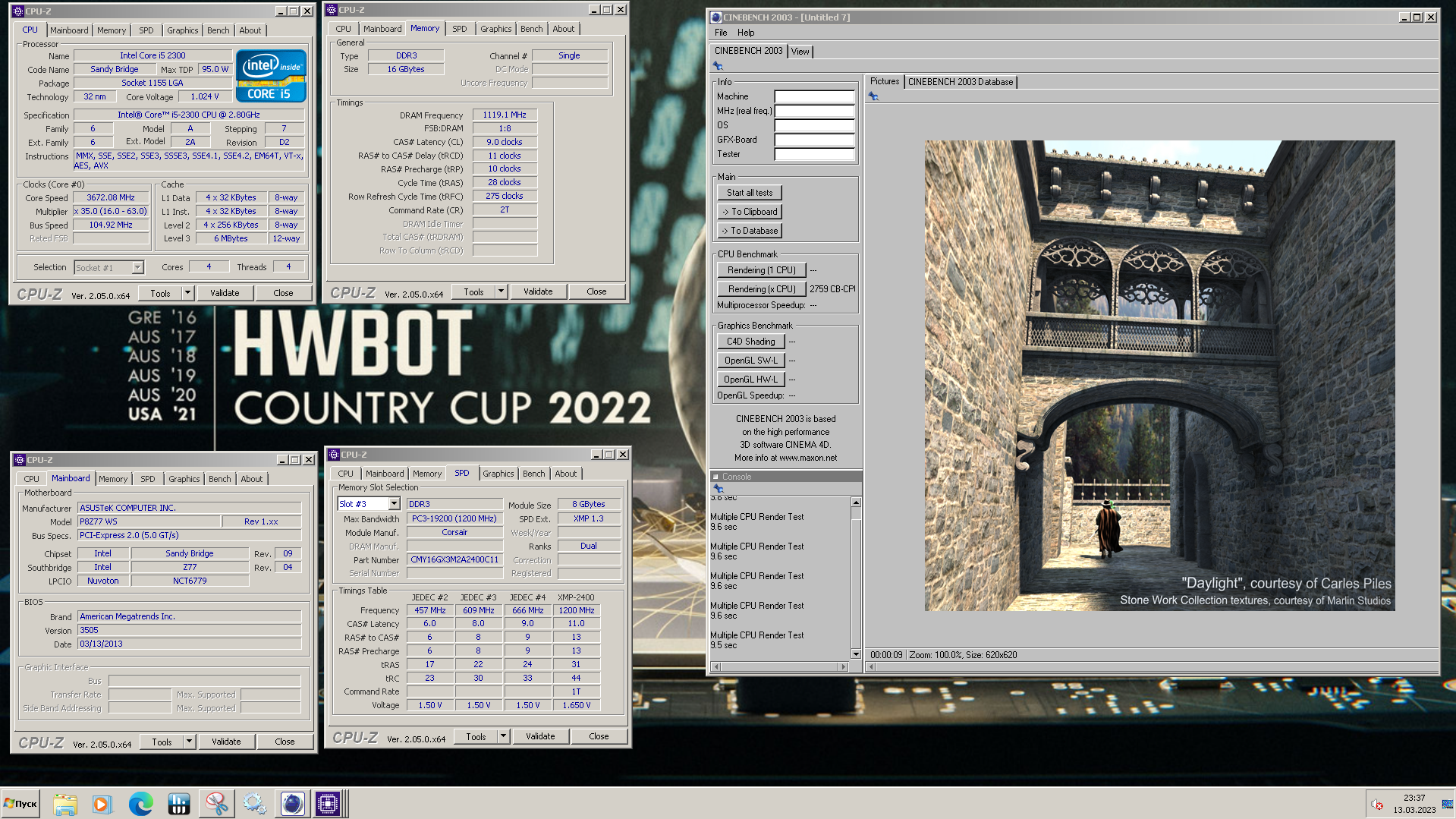Click into the OS input field
The height and width of the screenshot is (819, 1456).
[814, 125]
